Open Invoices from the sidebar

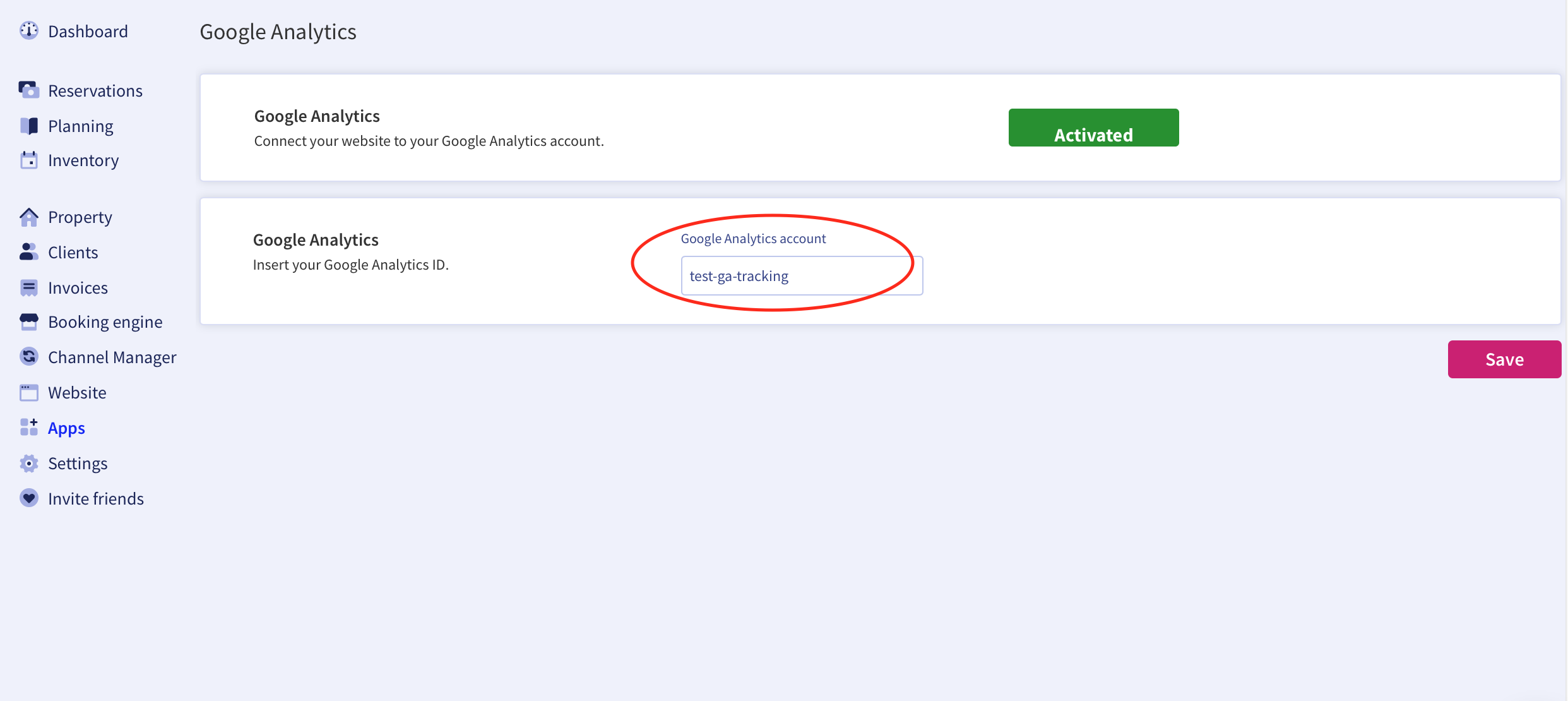(78, 287)
